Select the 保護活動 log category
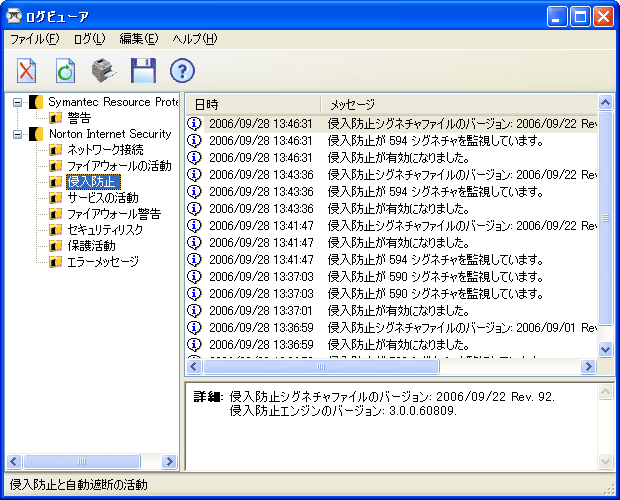The image size is (620, 500). [91, 246]
